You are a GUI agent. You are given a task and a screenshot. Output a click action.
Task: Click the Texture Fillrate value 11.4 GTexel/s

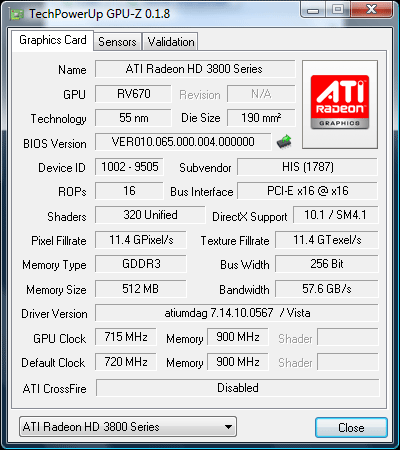[x=327, y=240]
